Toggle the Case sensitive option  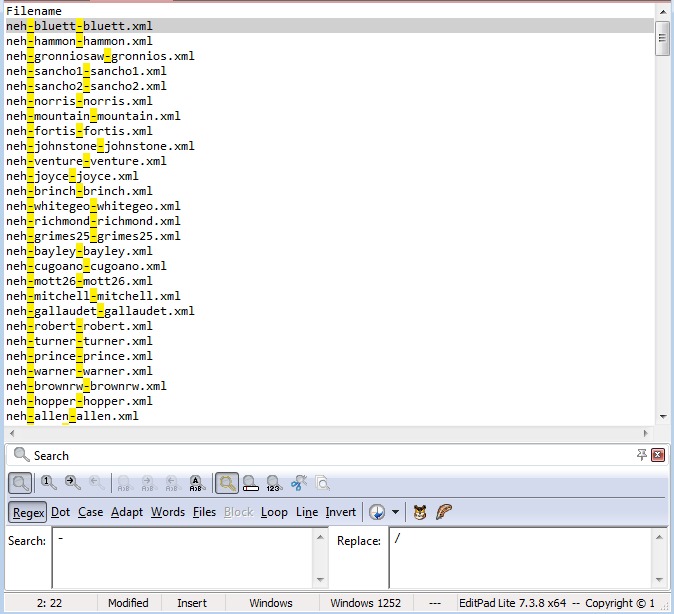[91, 512]
